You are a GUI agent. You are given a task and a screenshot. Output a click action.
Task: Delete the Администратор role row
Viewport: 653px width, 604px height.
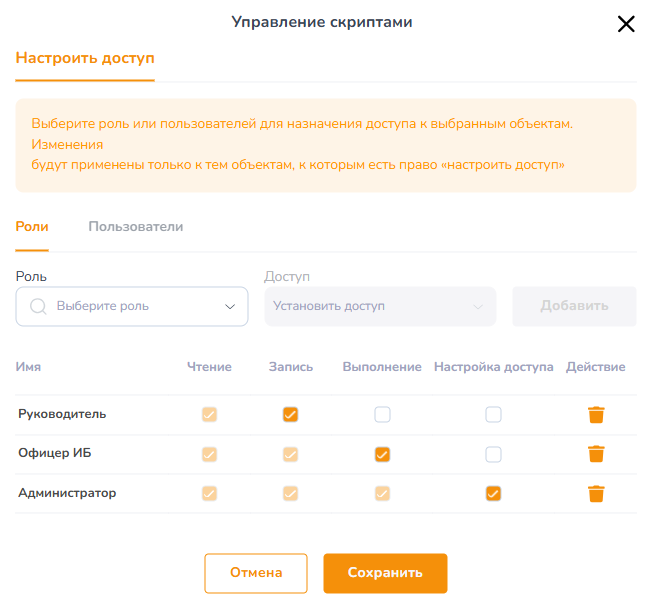(596, 494)
